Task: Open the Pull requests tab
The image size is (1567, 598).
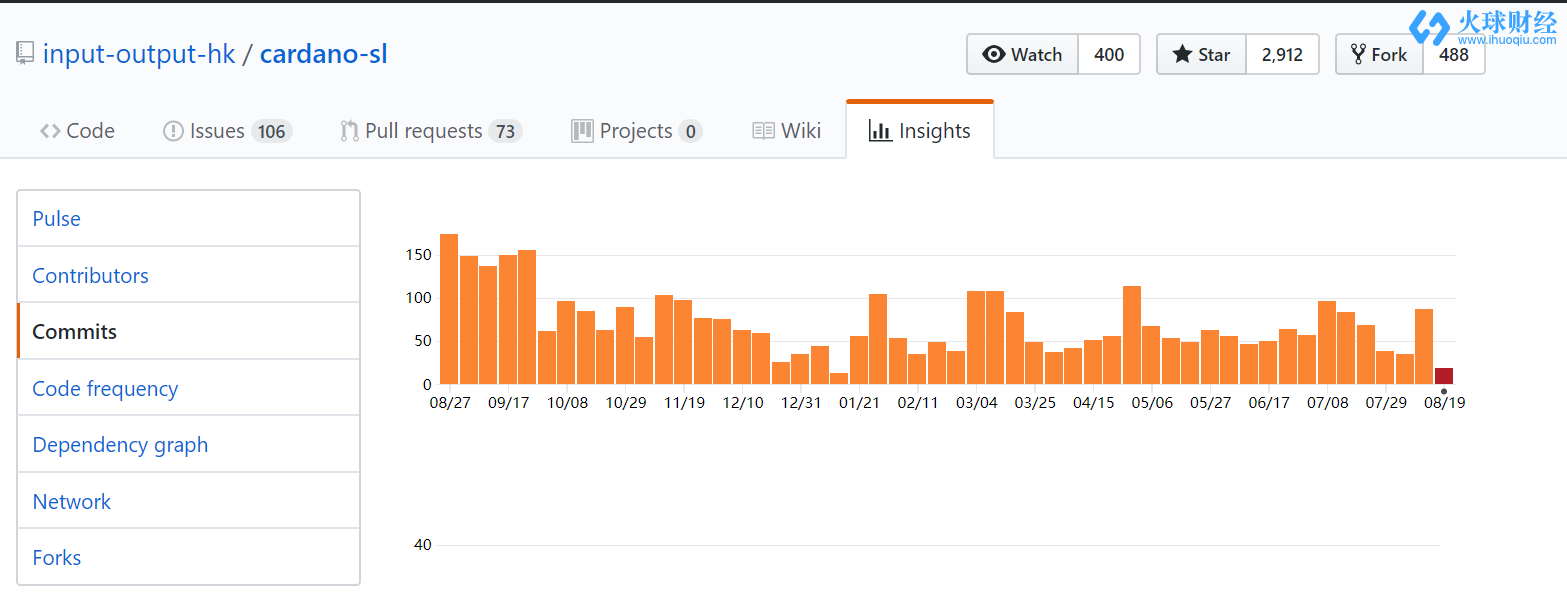Action: 431,131
